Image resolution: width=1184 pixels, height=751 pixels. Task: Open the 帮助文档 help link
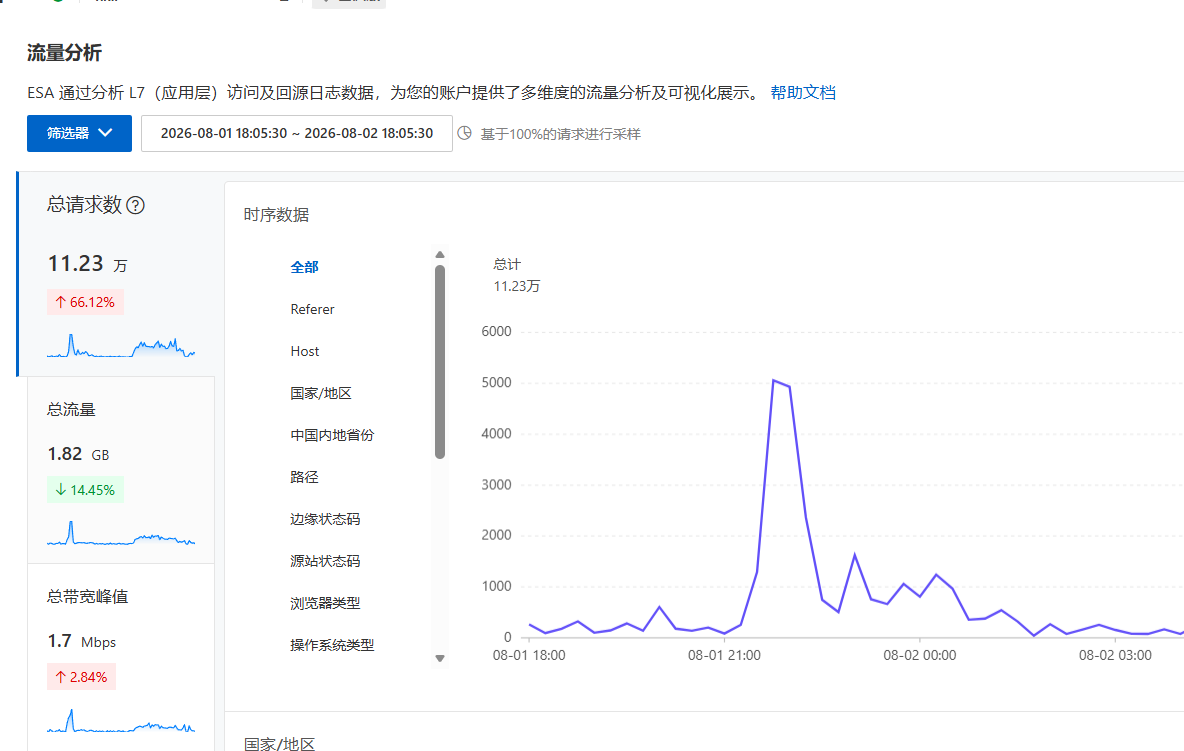click(x=803, y=93)
